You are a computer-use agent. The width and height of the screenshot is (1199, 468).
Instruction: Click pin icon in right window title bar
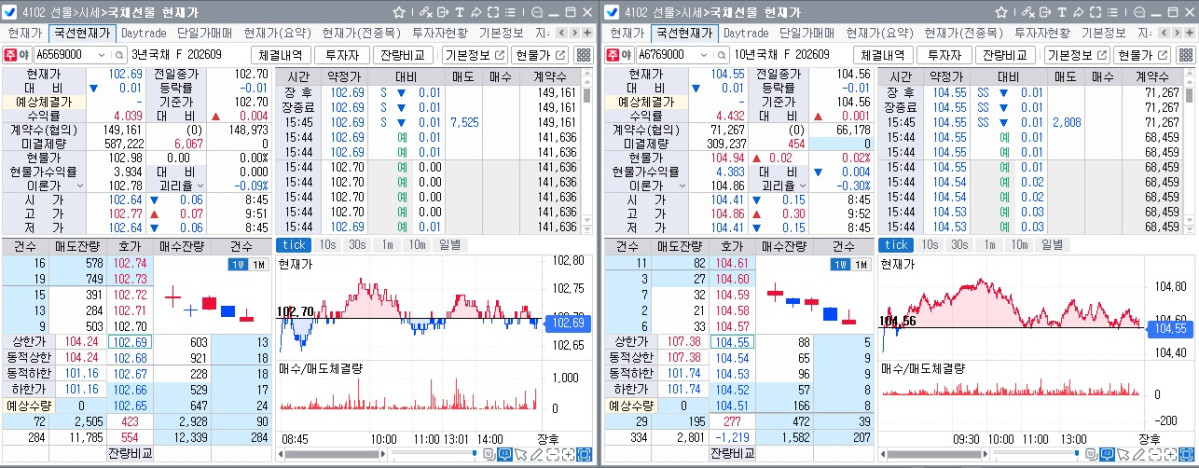[x=1077, y=12]
